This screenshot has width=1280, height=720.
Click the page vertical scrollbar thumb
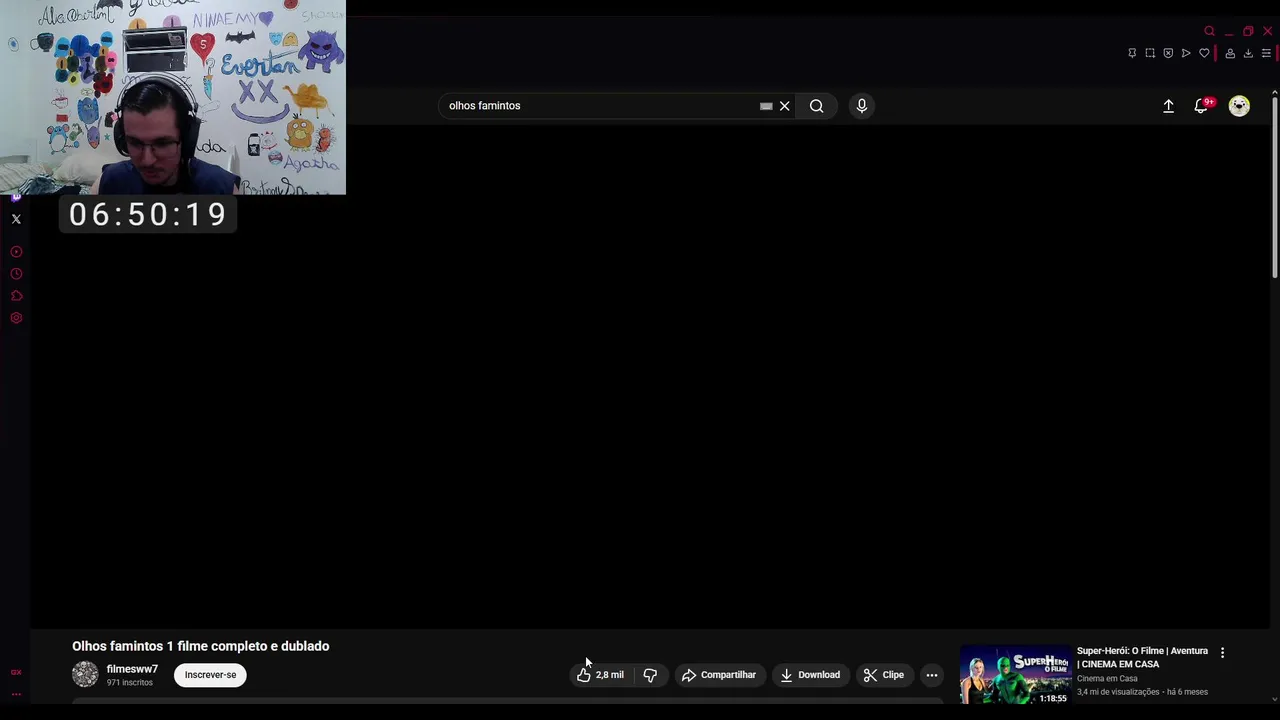click(1274, 188)
